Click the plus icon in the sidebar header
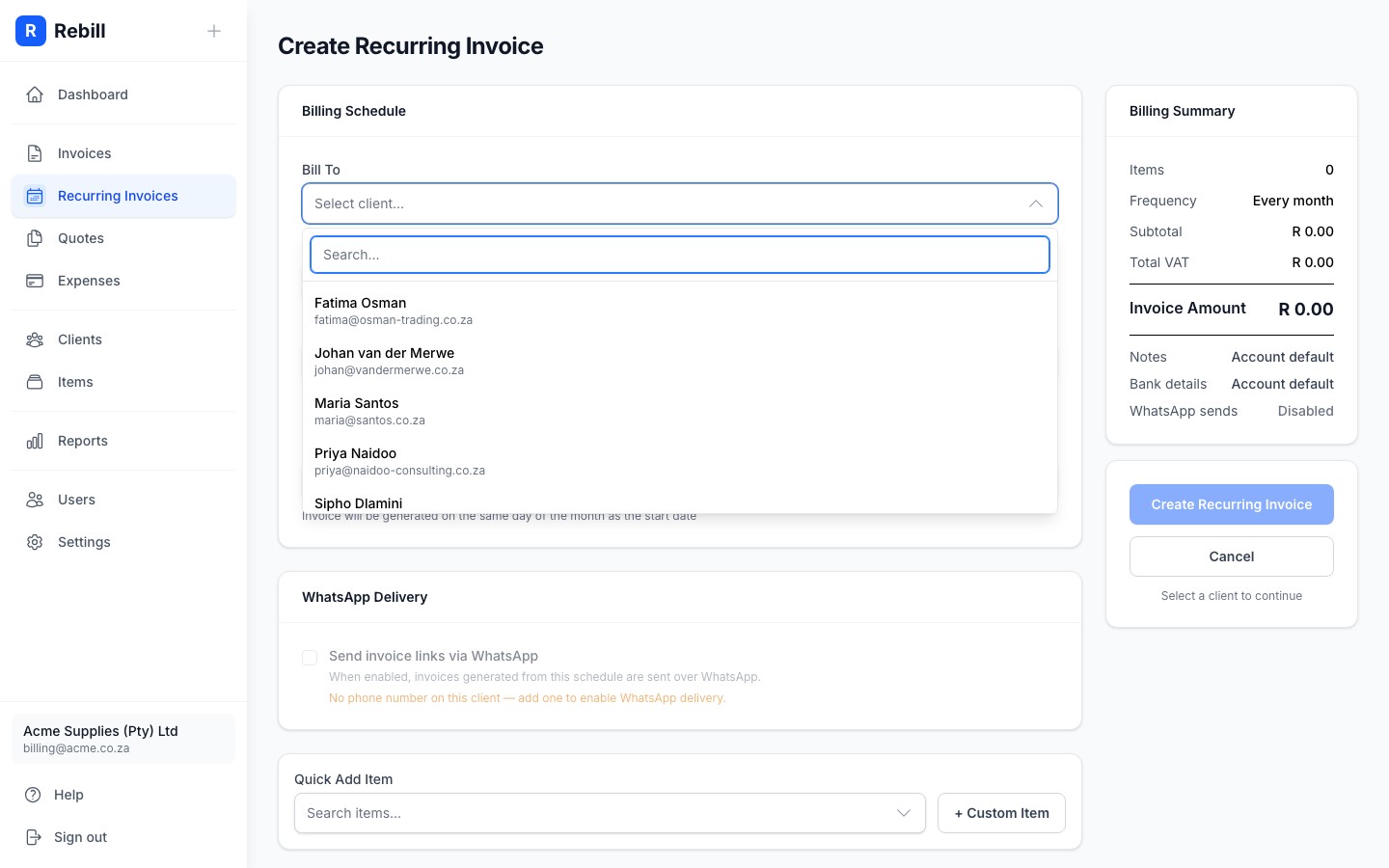Viewport: 1389px width, 868px height. tap(214, 31)
